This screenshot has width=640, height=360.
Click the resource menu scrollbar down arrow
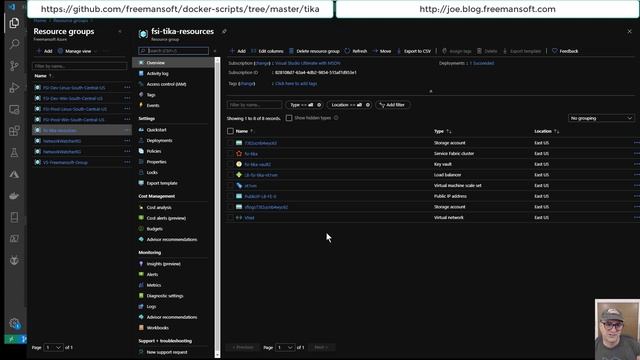[x=217, y=355]
